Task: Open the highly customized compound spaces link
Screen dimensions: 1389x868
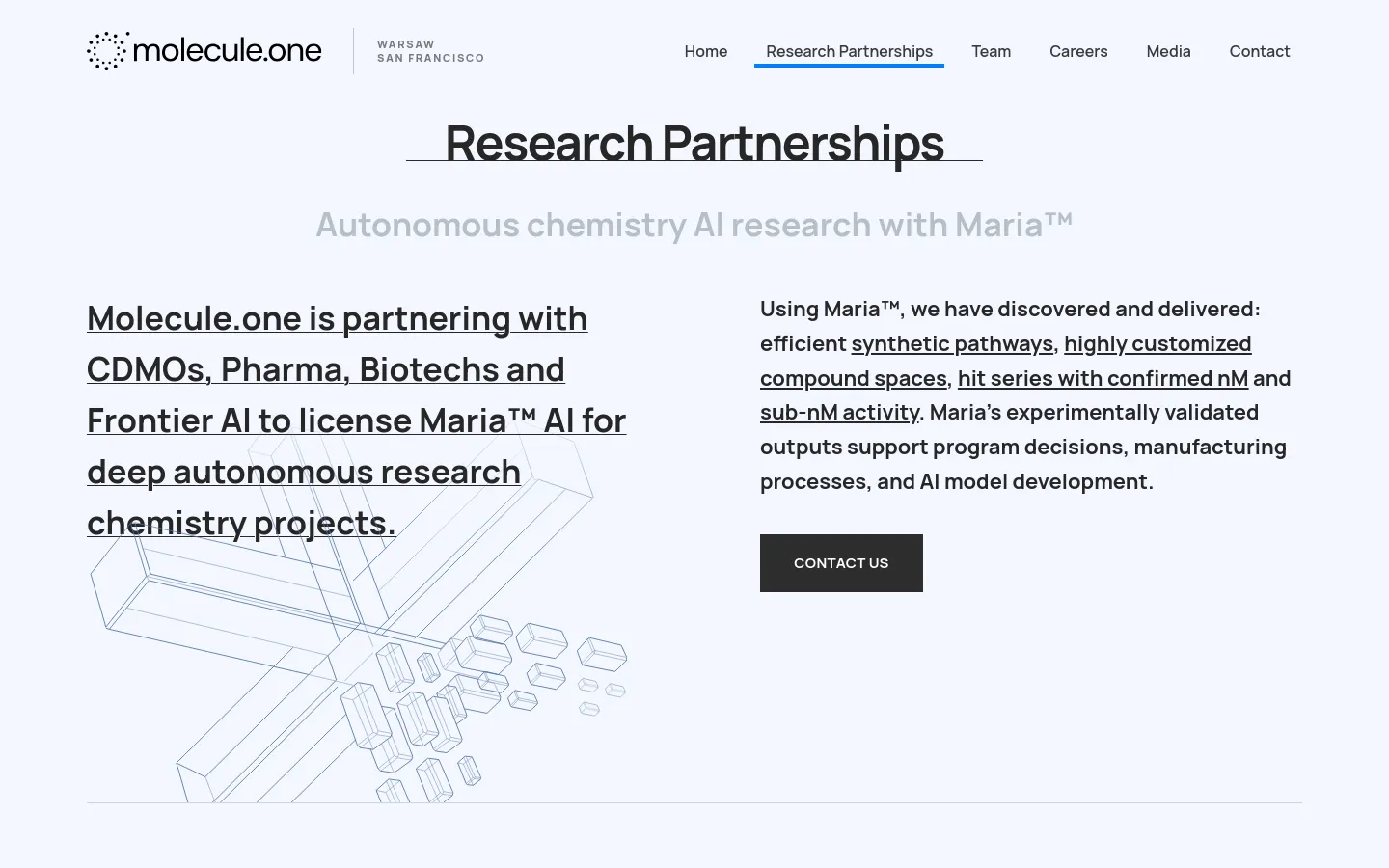Action: [x=1006, y=361]
